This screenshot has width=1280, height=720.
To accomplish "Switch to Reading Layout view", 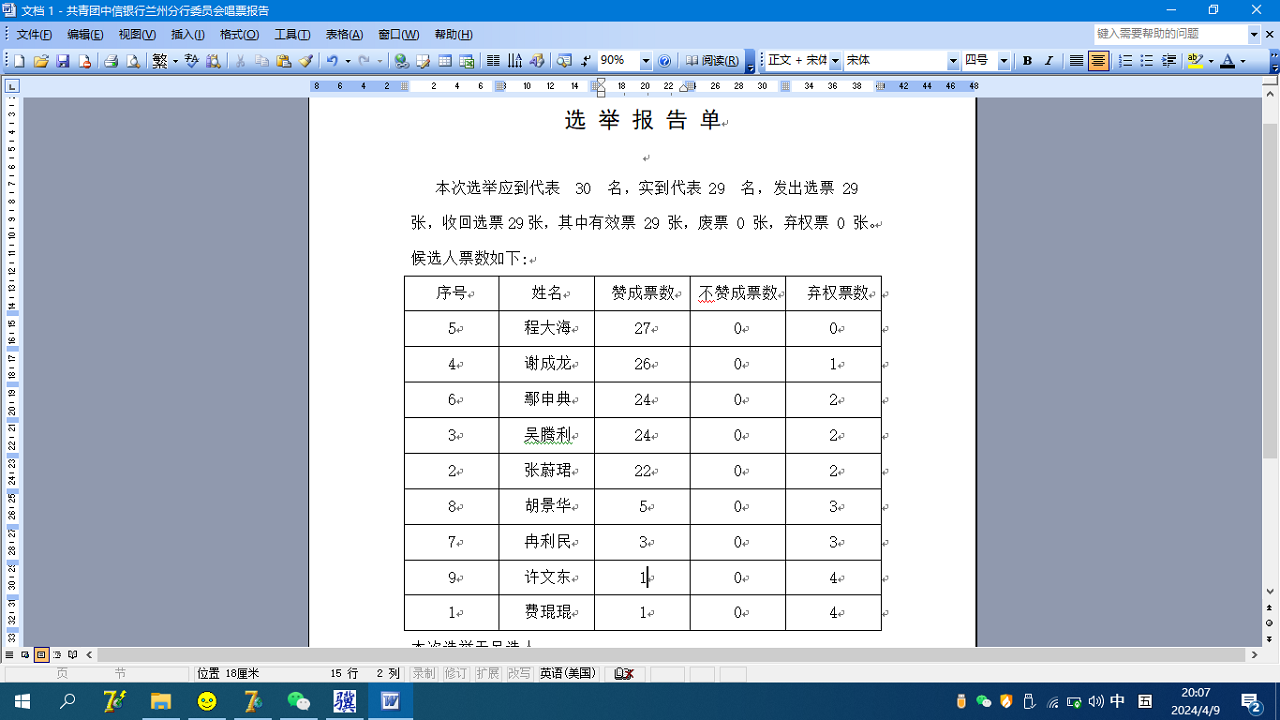I will tap(73, 655).
